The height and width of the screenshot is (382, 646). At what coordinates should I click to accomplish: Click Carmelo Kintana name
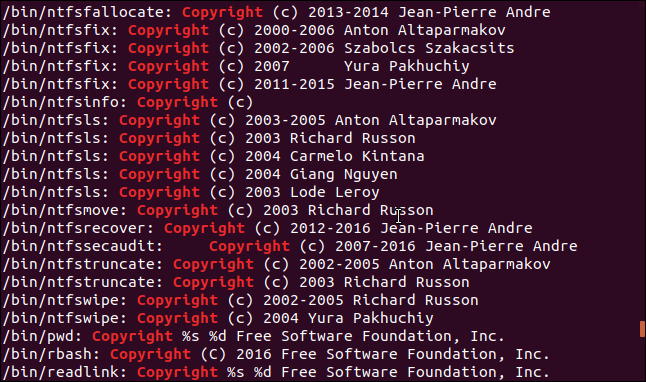[357, 156]
